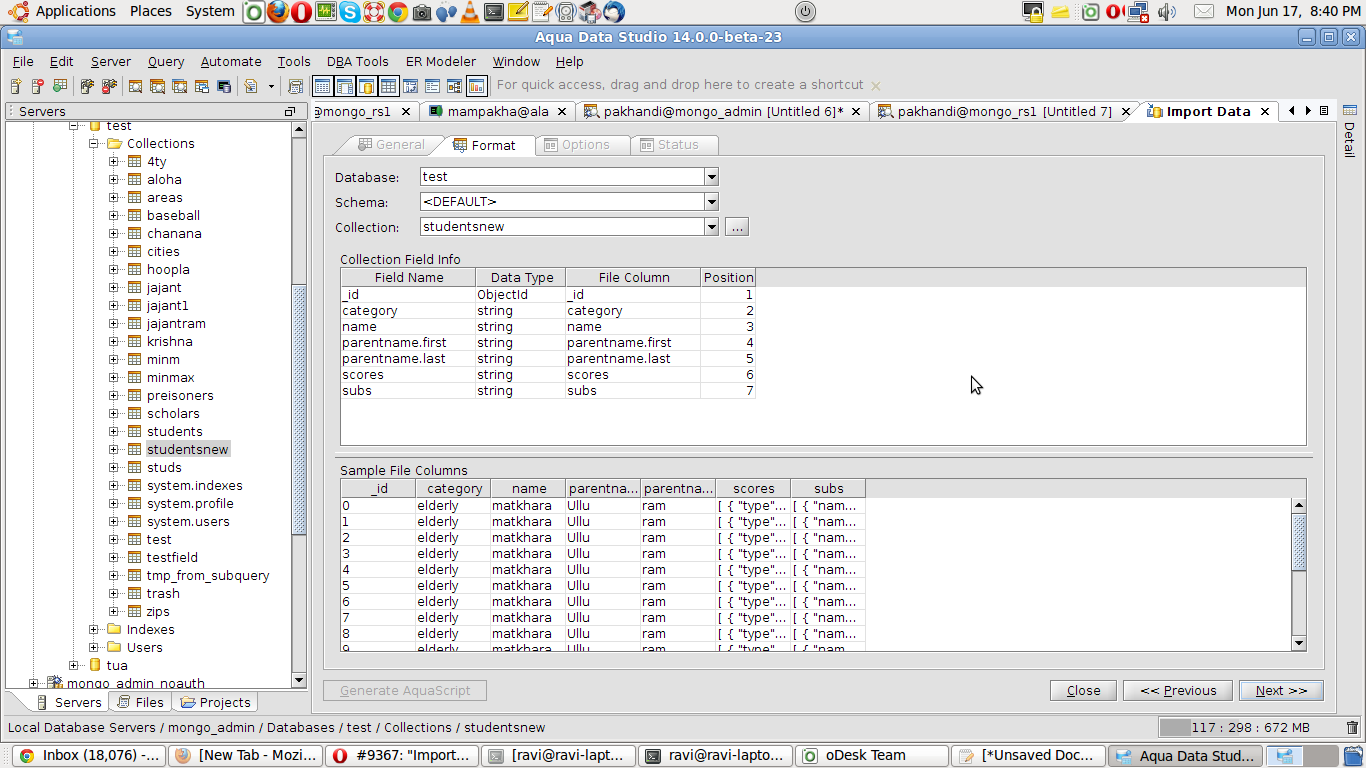Click the server connect plug icon

point(87,86)
